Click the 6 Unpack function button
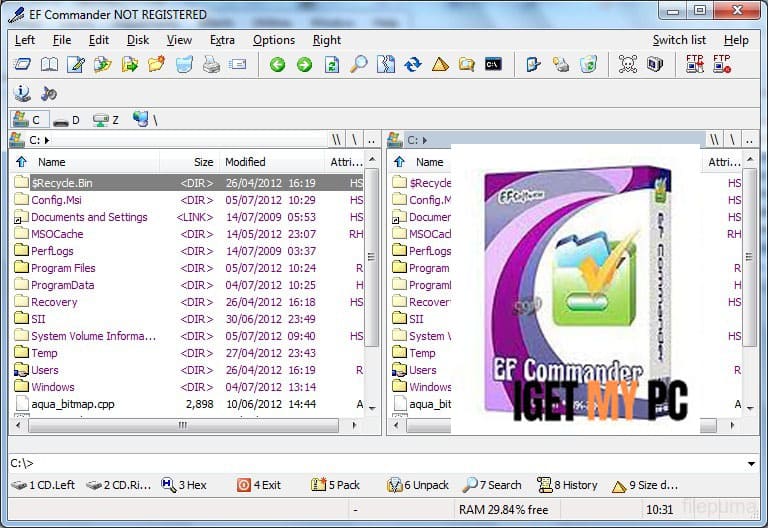The width and height of the screenshot is (768, 528). click(418, 485)
